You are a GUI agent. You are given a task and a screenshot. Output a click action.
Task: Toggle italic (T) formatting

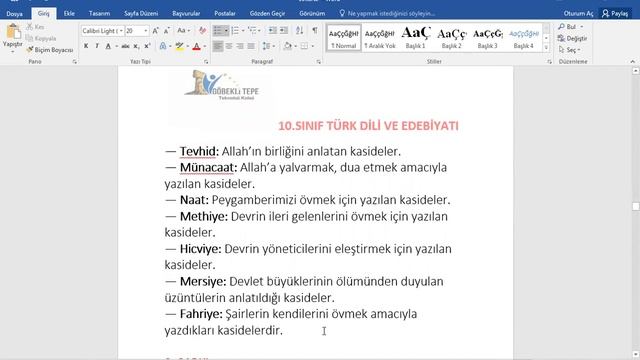(x=97, y=46)
